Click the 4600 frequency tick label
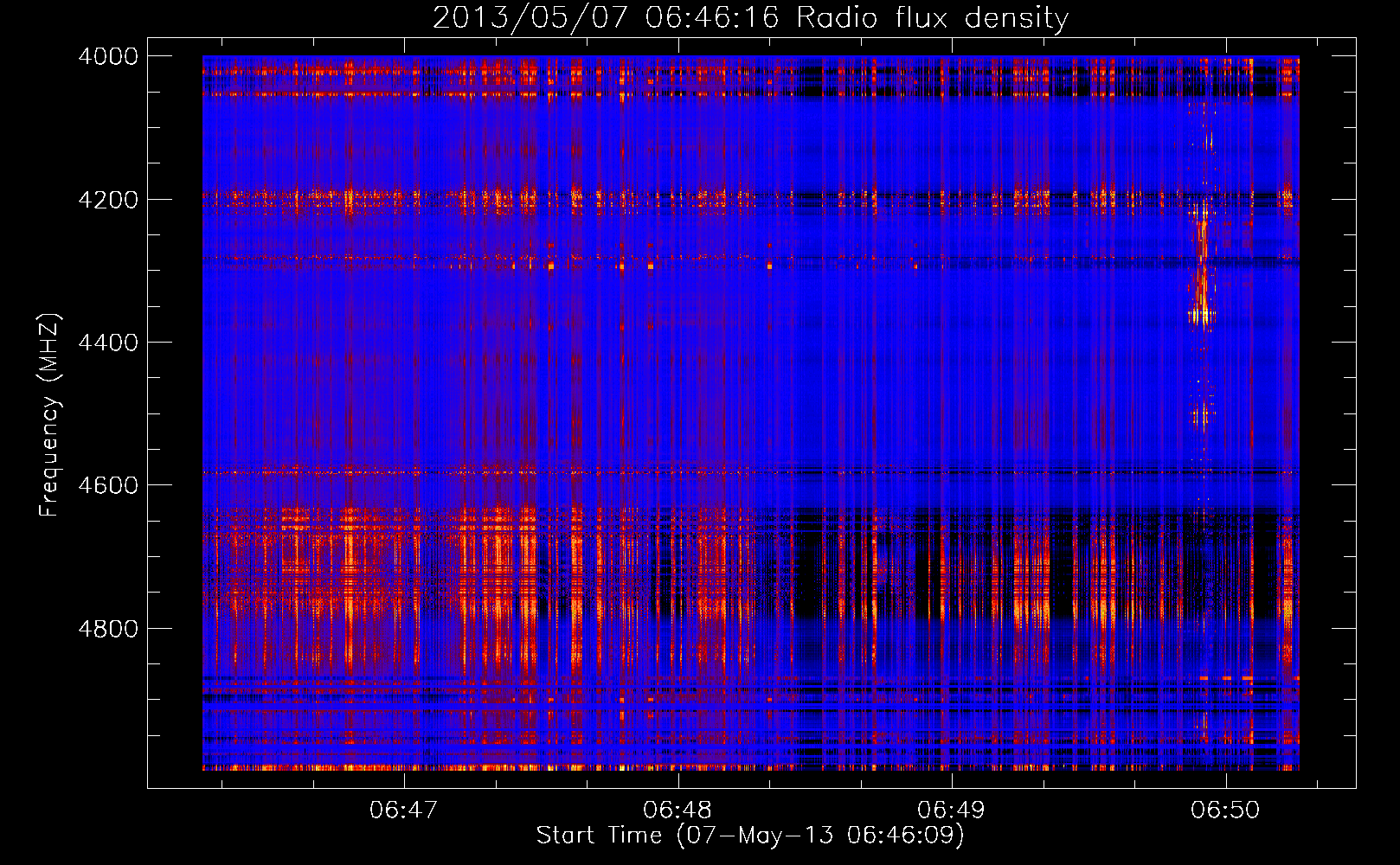The height and width of the screenshot is (865, 1400). click(x=108, y=485)
